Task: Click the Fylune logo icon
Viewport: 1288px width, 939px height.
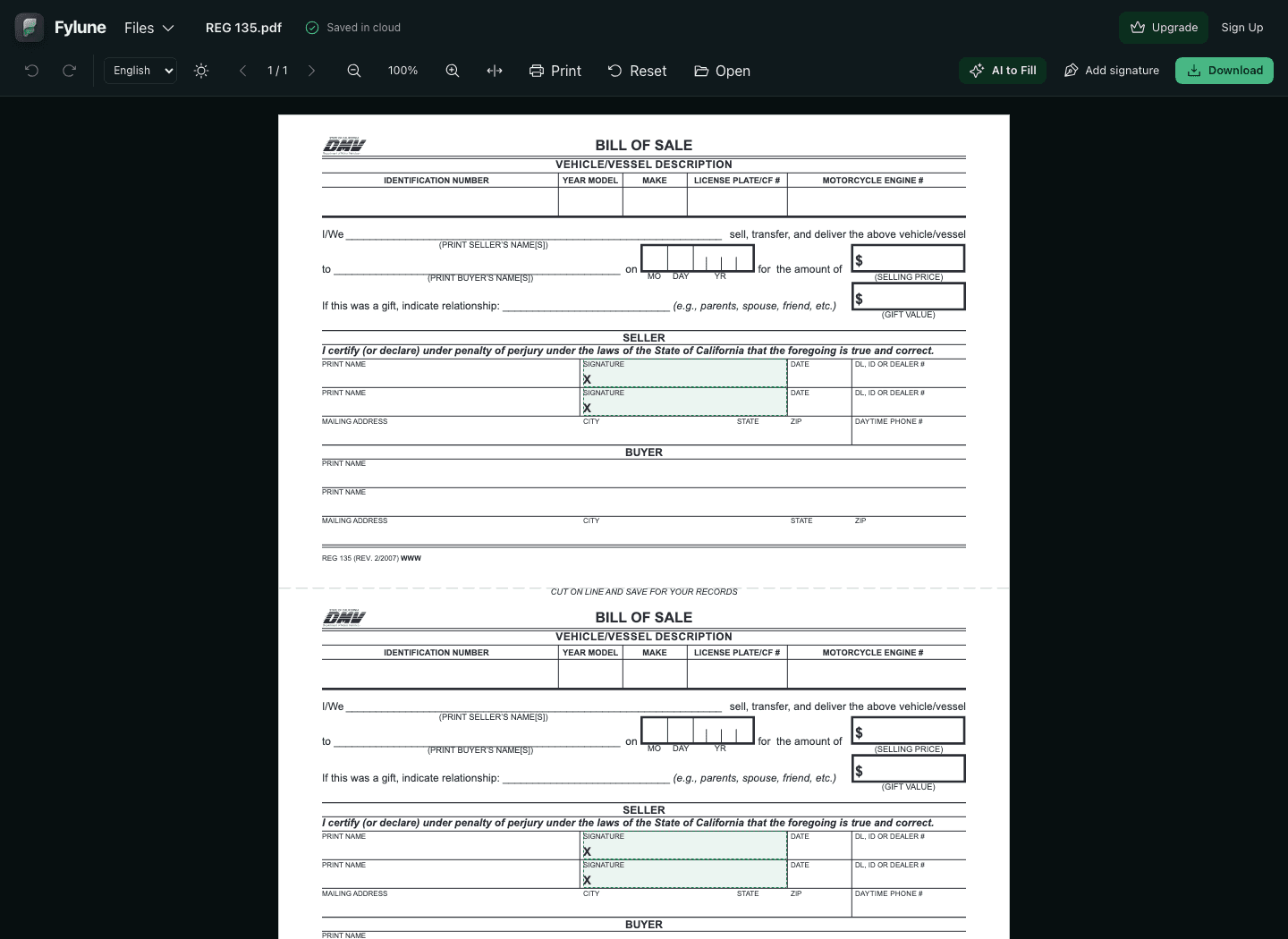Action: coord(30,28)
